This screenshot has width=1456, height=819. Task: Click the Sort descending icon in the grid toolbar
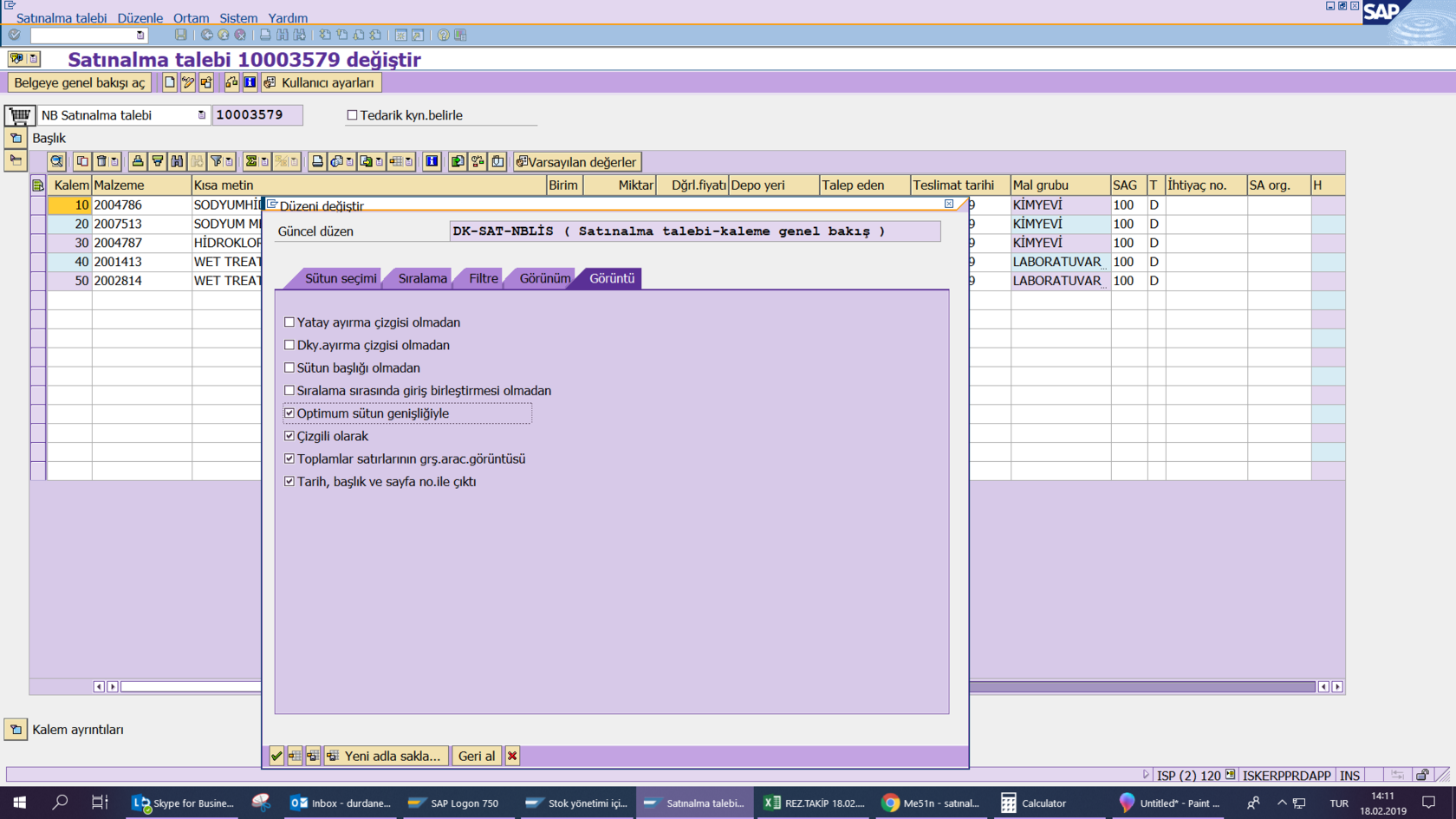point(158,161)
